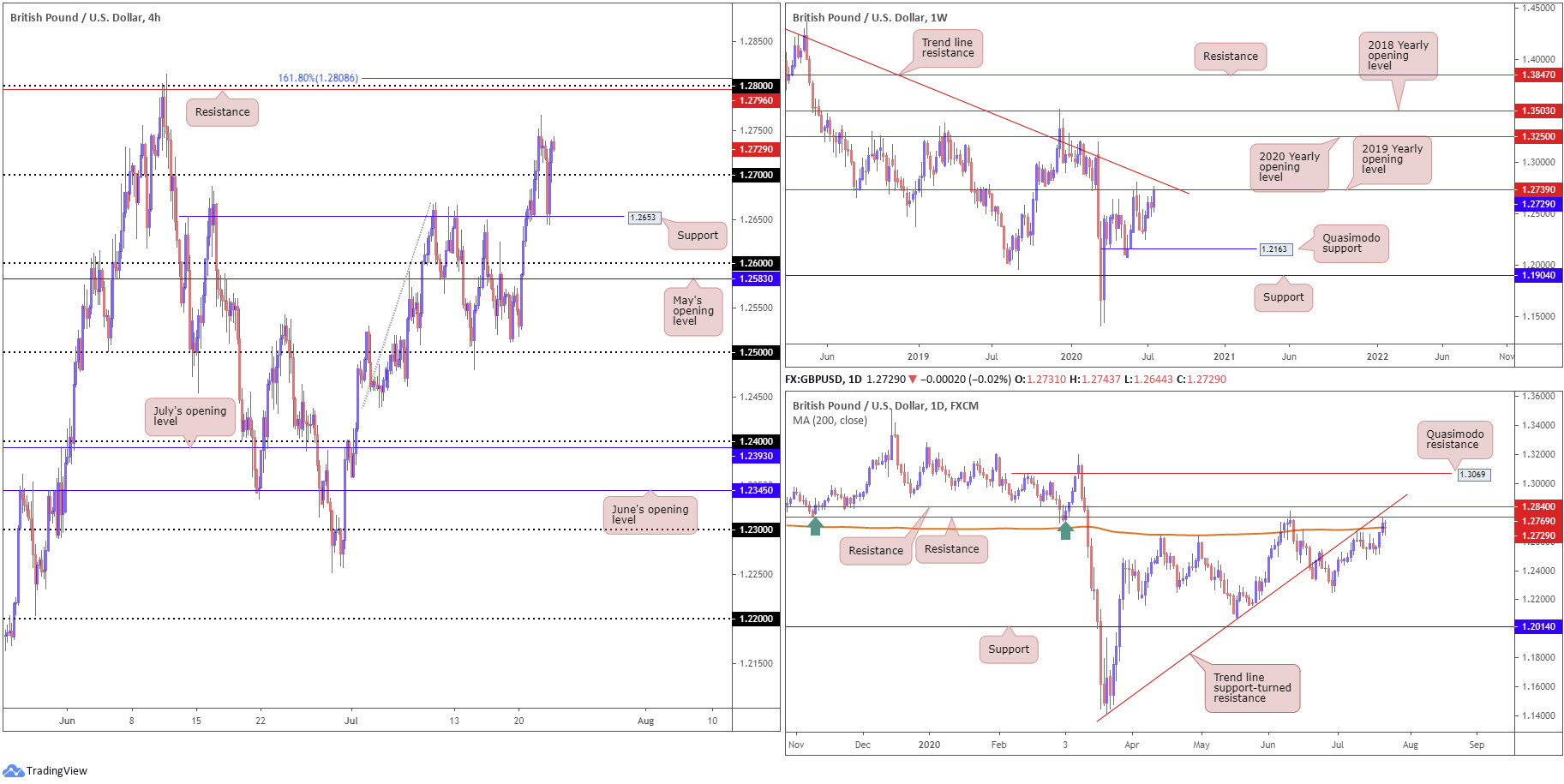Image resolution: width=1564 pixels, height=784 pixels.
Task: Click the blue 1.20140 price tag
Action: click(1537, 626)
